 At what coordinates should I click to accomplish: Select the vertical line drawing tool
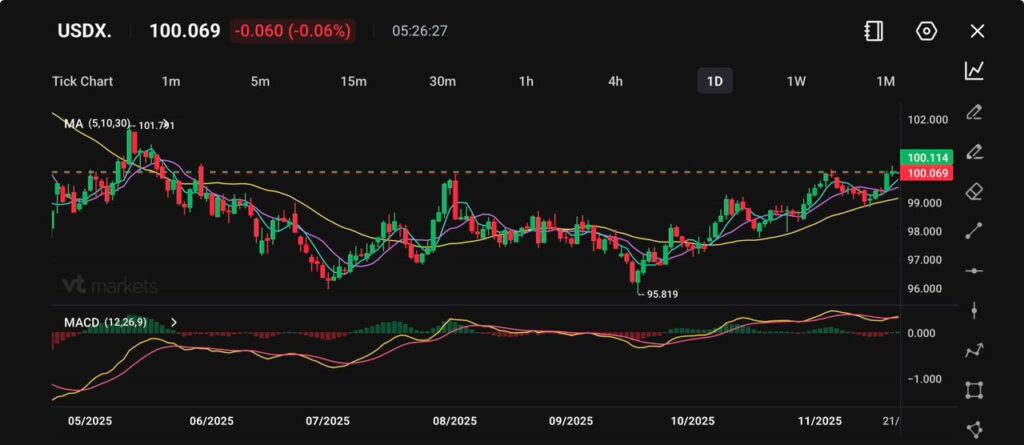coord(974,310)
